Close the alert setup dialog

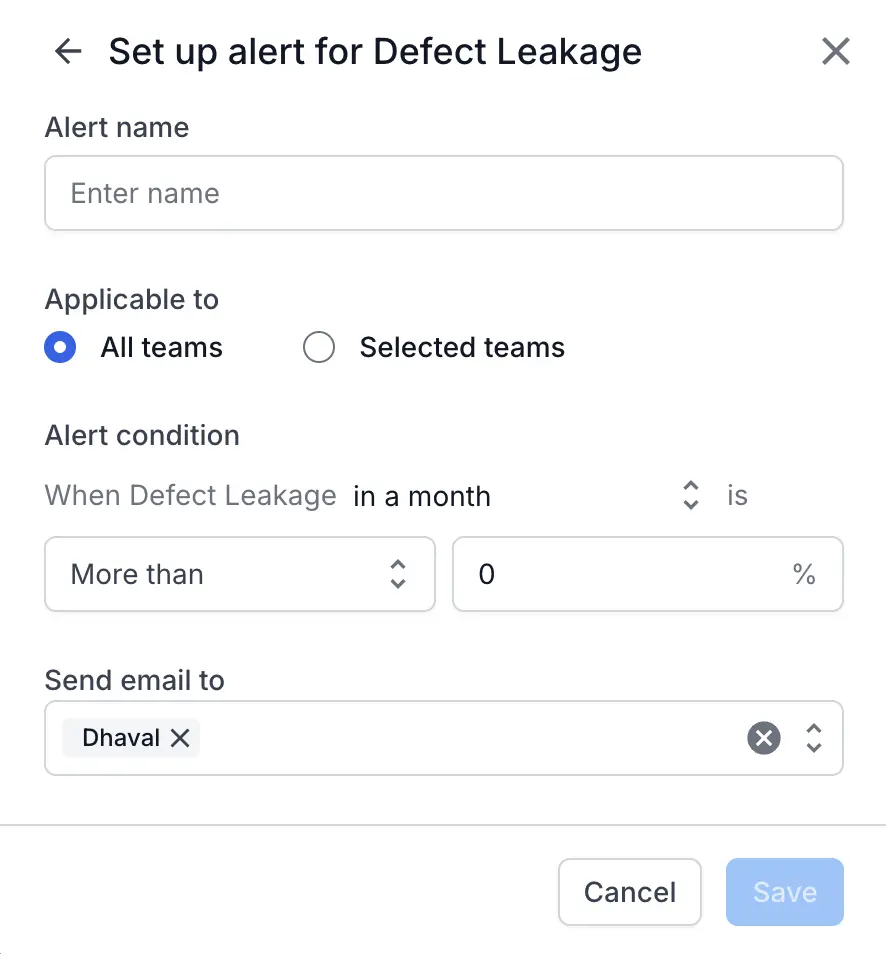click(x=836, y=51)
